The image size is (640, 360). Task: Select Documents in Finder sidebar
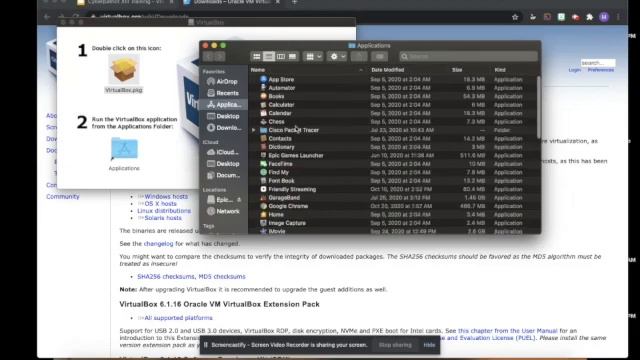223,175
